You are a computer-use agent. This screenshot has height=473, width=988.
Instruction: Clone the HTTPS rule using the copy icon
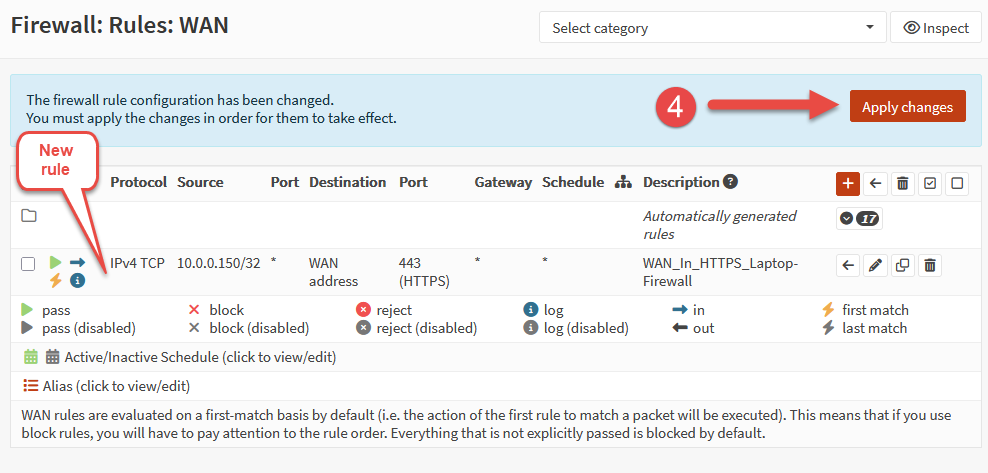coord(903,265)
